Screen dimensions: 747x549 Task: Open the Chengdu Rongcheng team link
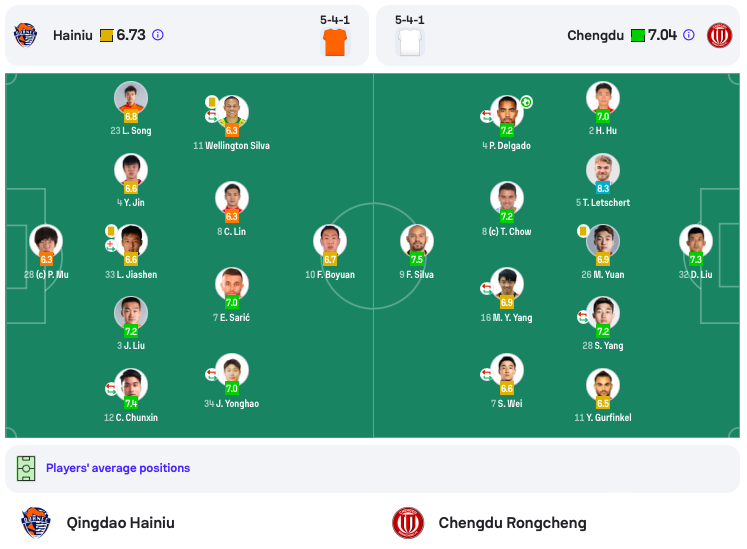(512, 522)
